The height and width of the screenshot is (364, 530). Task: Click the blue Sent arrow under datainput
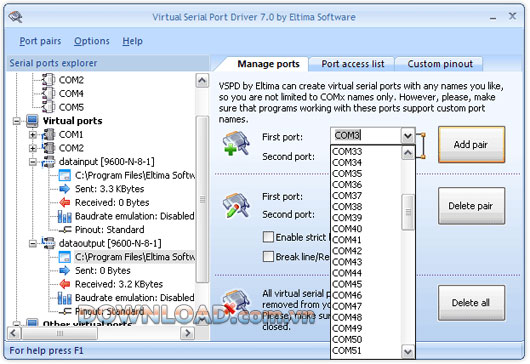coord(64,189)
